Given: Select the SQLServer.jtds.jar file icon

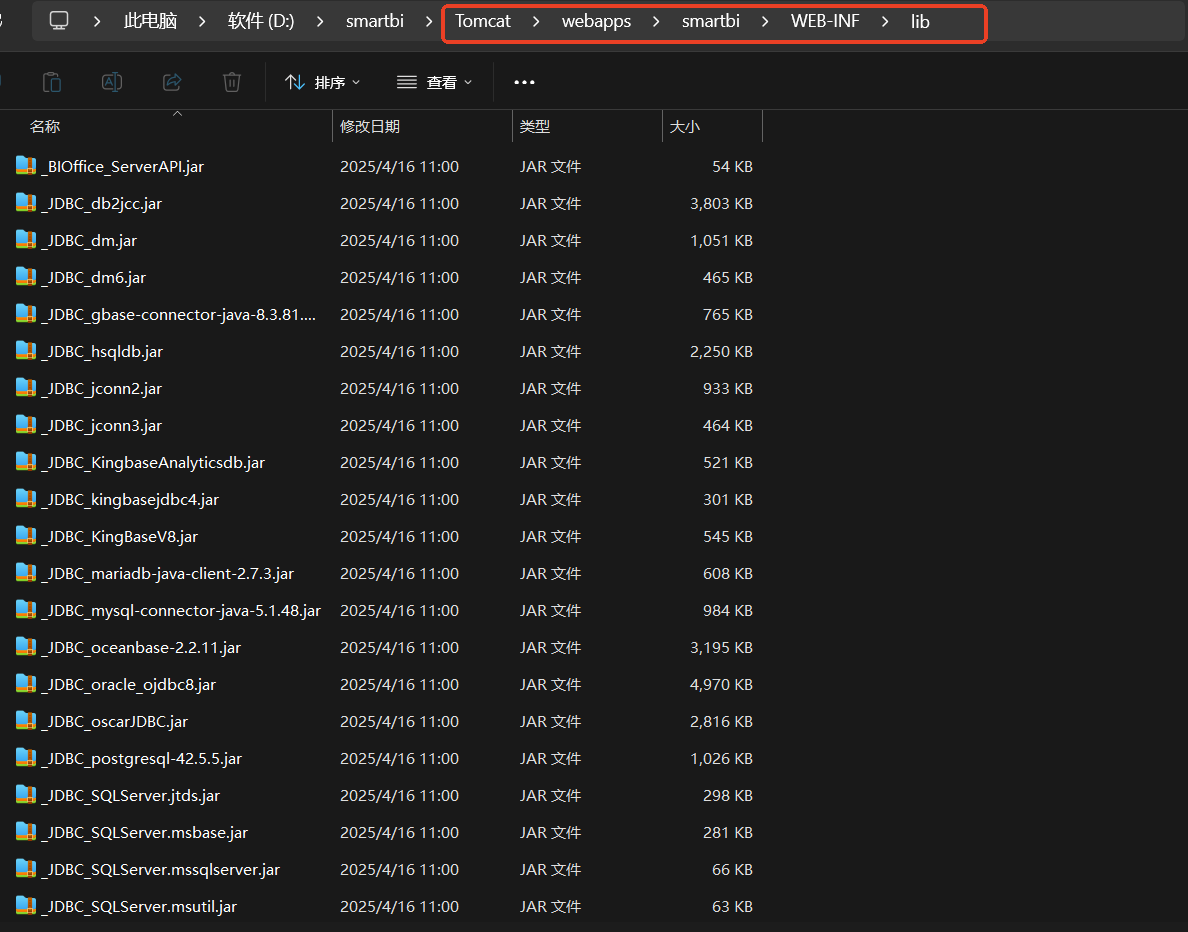Looking at the screenshot, I should tap(26, 796).
